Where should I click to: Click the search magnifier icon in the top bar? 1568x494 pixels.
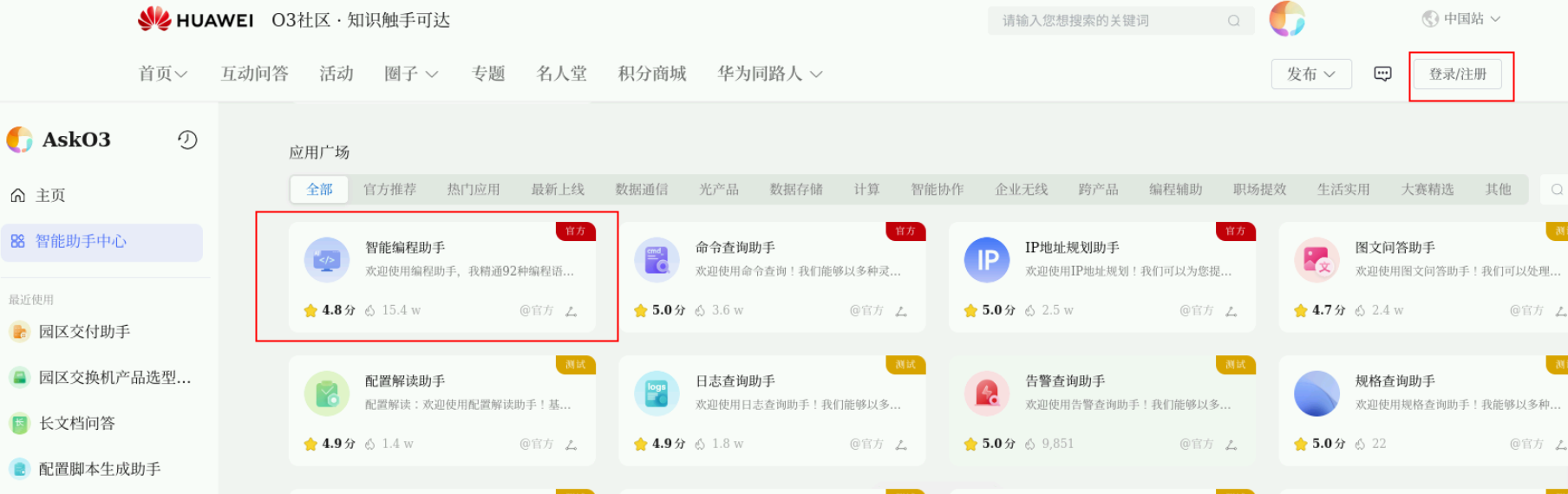point(1233,21)
